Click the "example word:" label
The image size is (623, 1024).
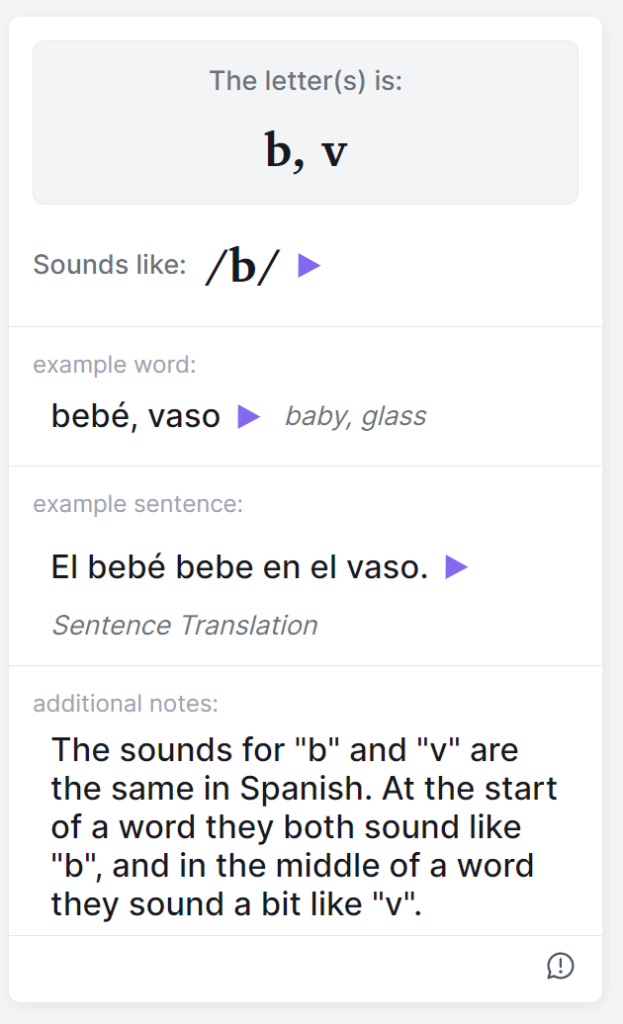coord(114,365)
